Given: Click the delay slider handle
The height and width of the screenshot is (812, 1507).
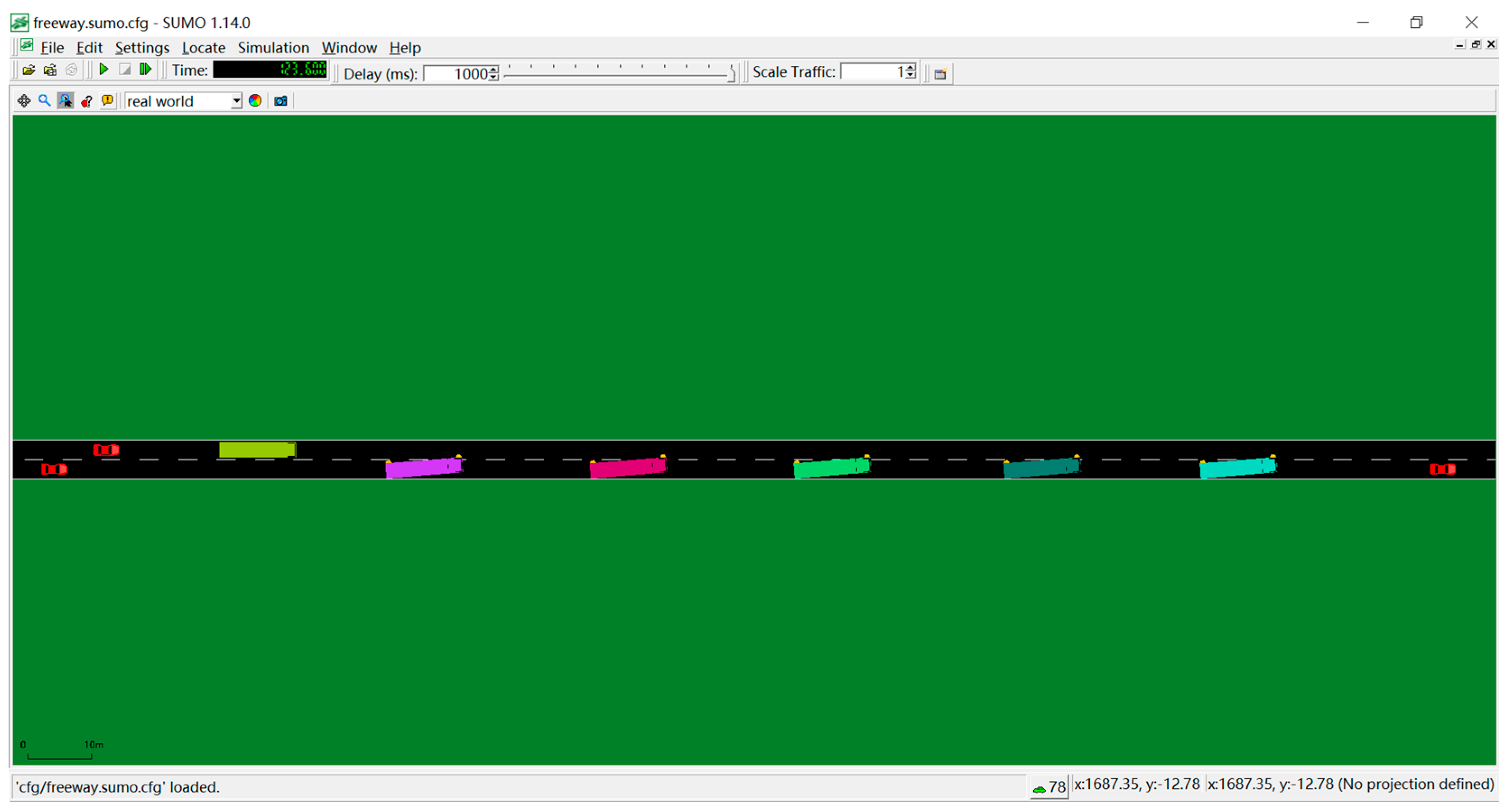Looking at the screenshot, I should click(731, 74).
